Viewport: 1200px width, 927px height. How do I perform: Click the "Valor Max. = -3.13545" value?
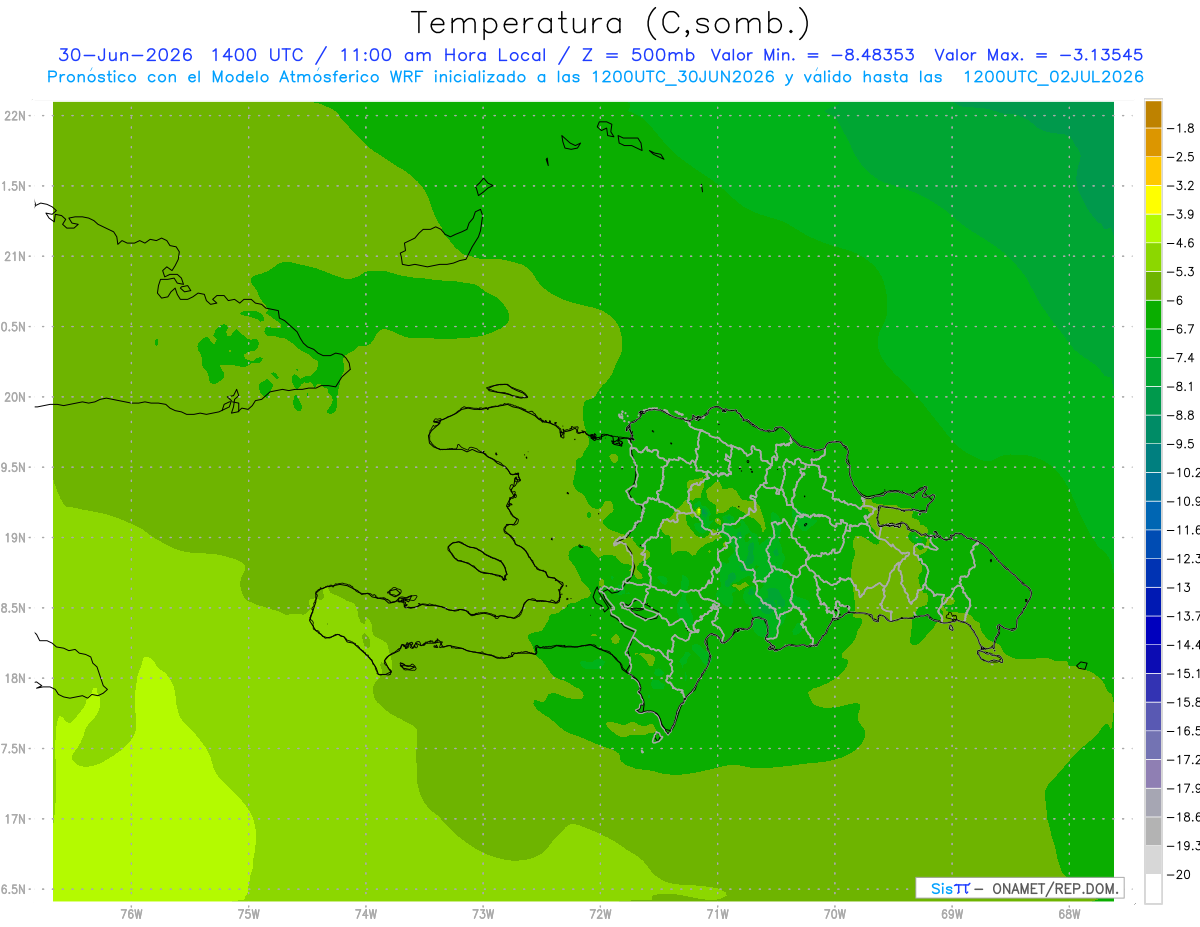tap(1039, 55)
